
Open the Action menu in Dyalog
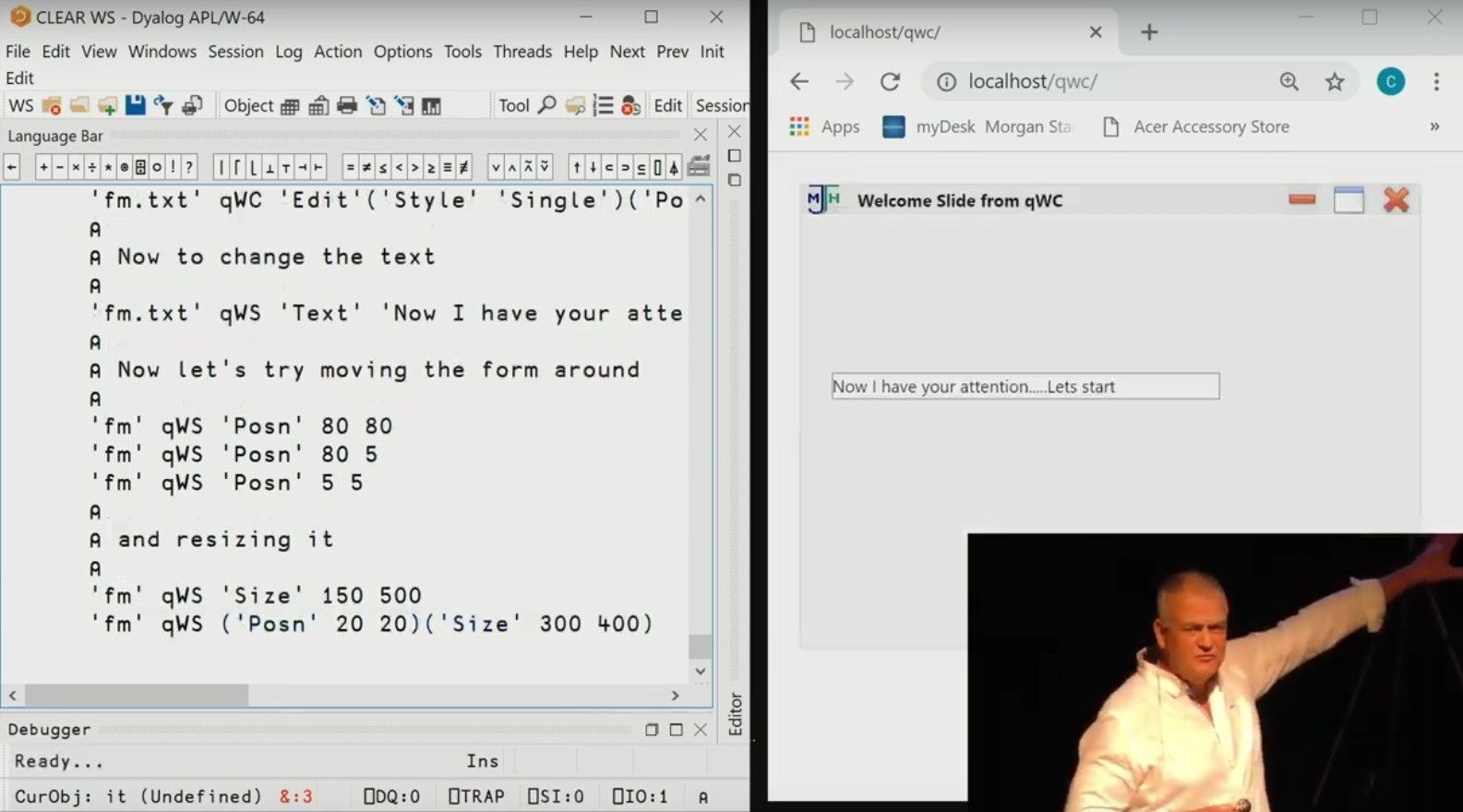(338, 52)
